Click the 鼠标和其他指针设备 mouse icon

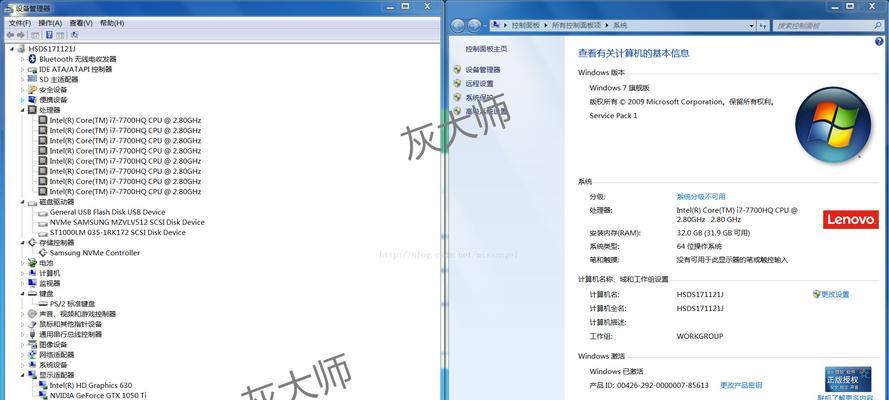click(x=32, y=324)
